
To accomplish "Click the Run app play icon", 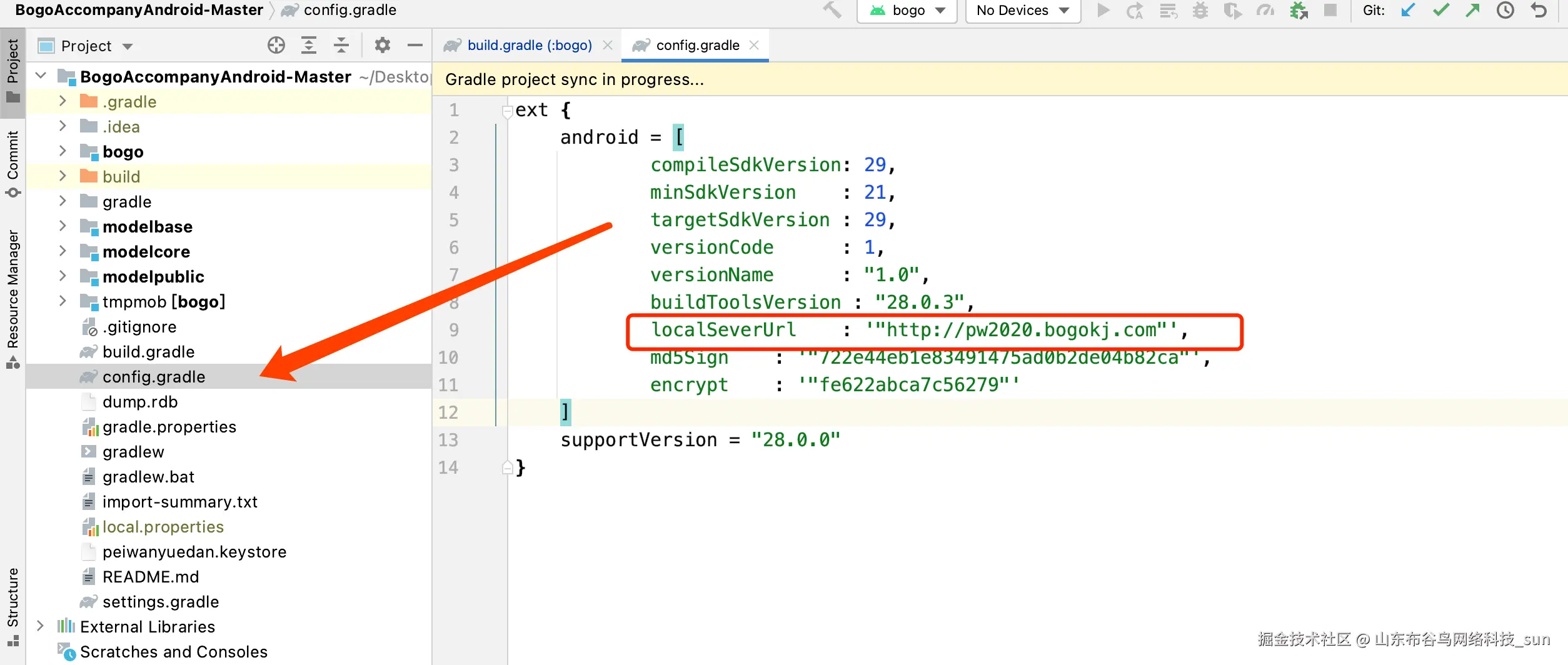I will tap(1103, 11).
